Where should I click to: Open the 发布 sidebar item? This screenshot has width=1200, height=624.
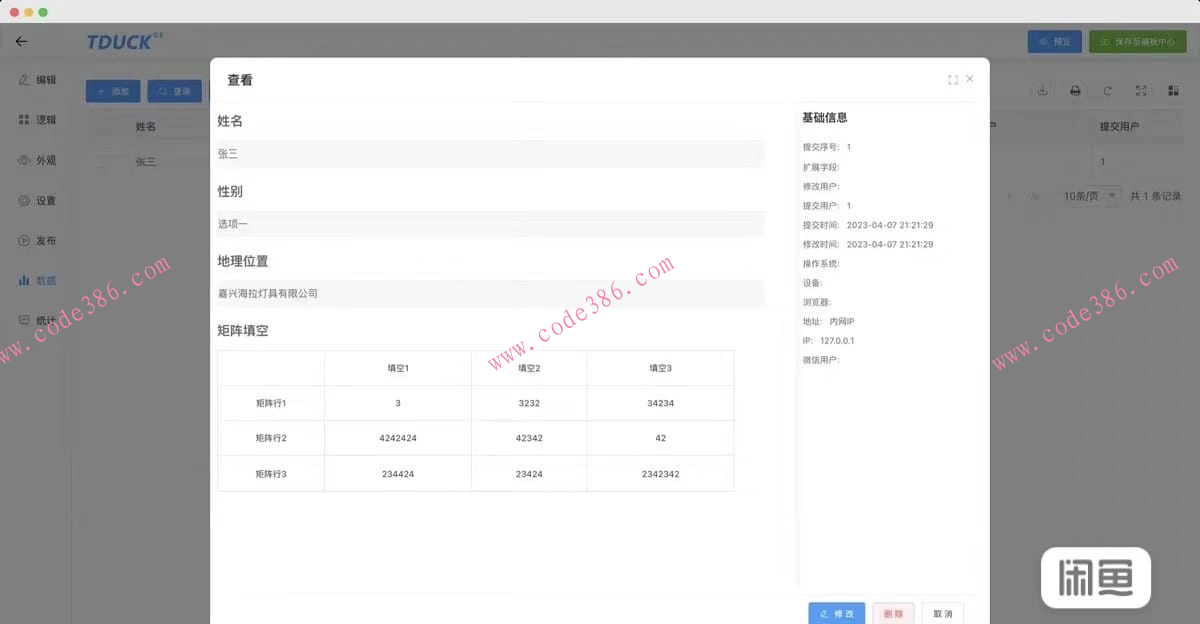pos(37,241)
